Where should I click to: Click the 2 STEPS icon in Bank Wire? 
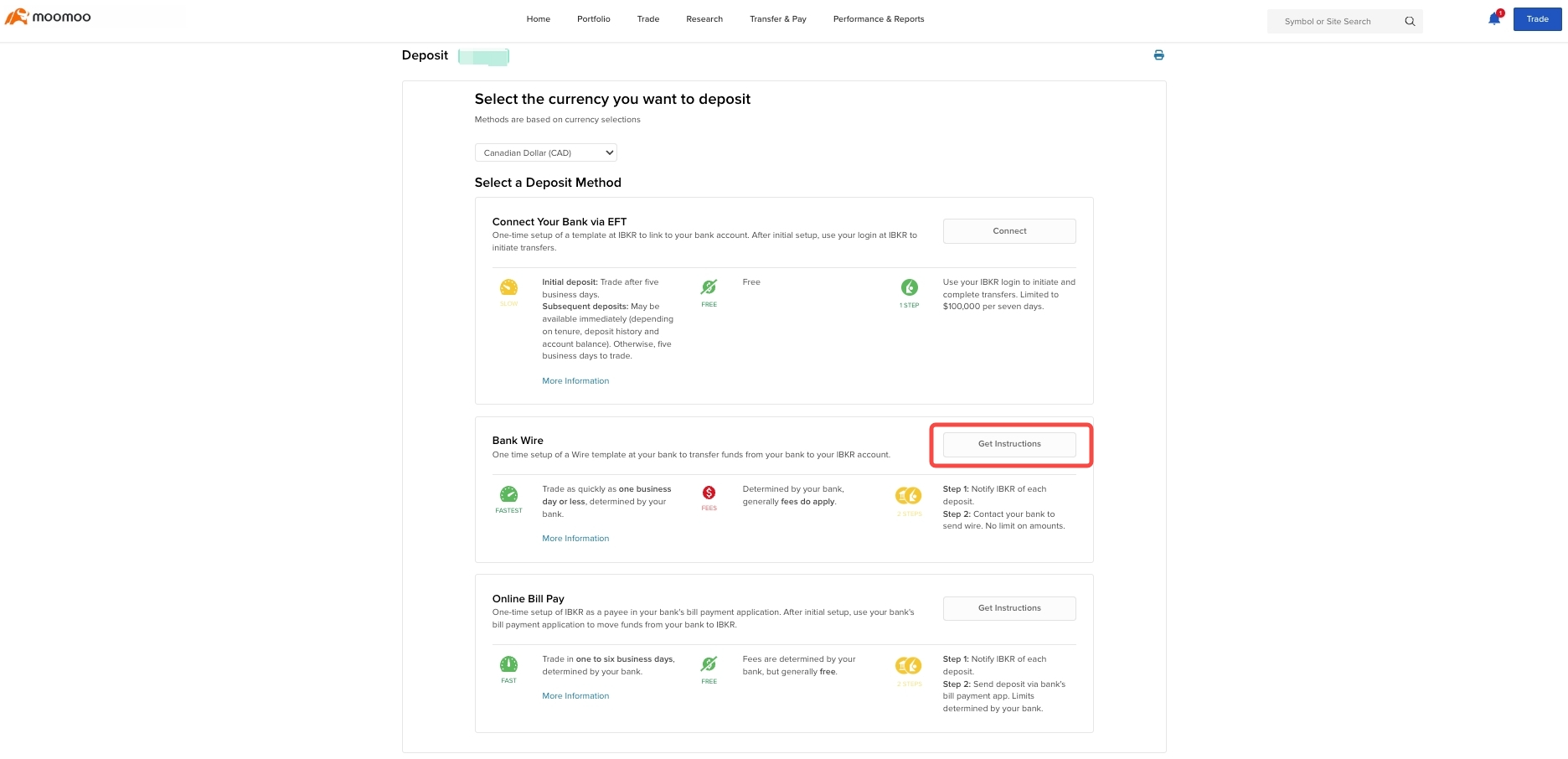[909, 496]
